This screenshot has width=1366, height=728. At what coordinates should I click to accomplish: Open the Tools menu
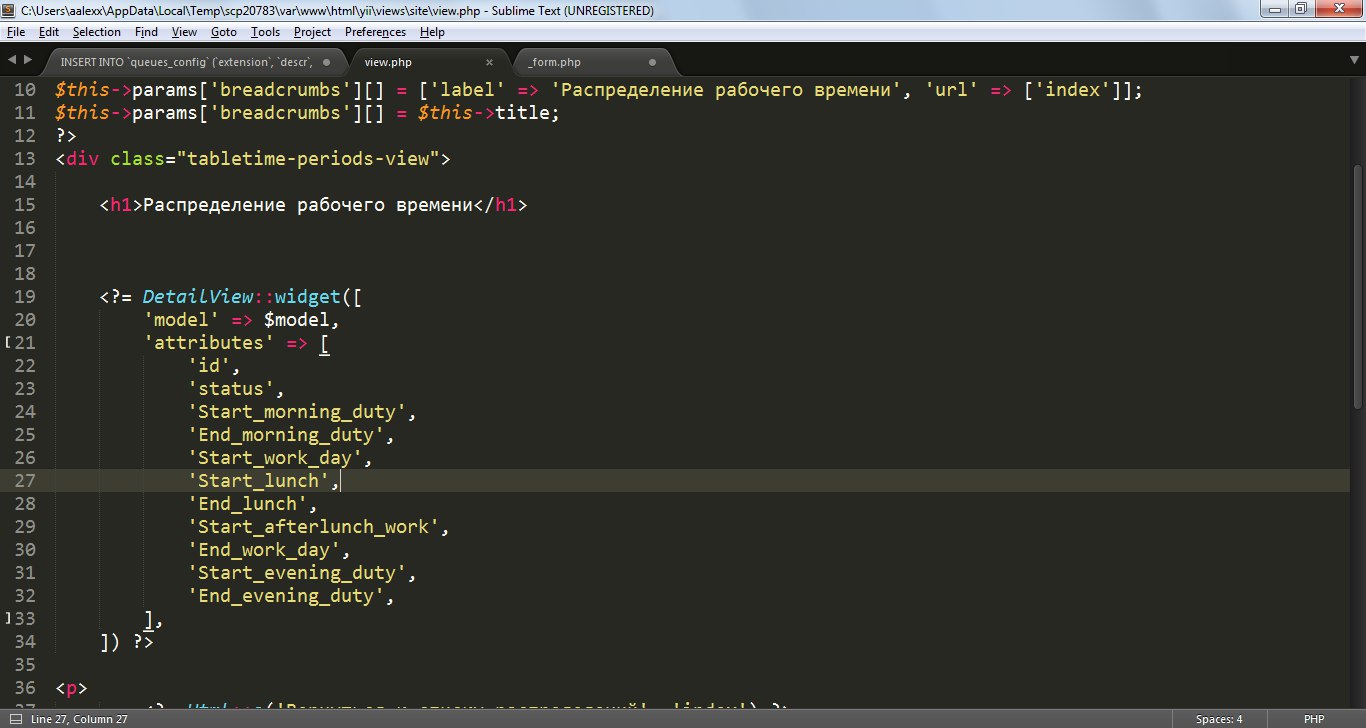[x=266, y=32]
